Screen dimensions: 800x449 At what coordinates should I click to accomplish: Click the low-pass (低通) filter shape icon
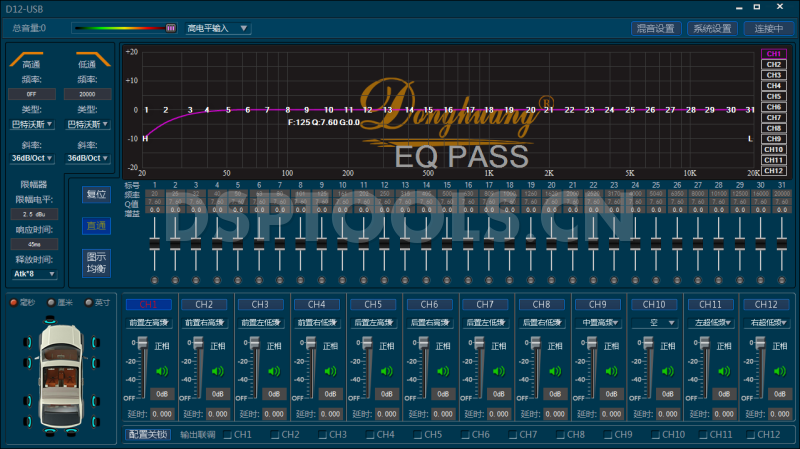[85, 63]
